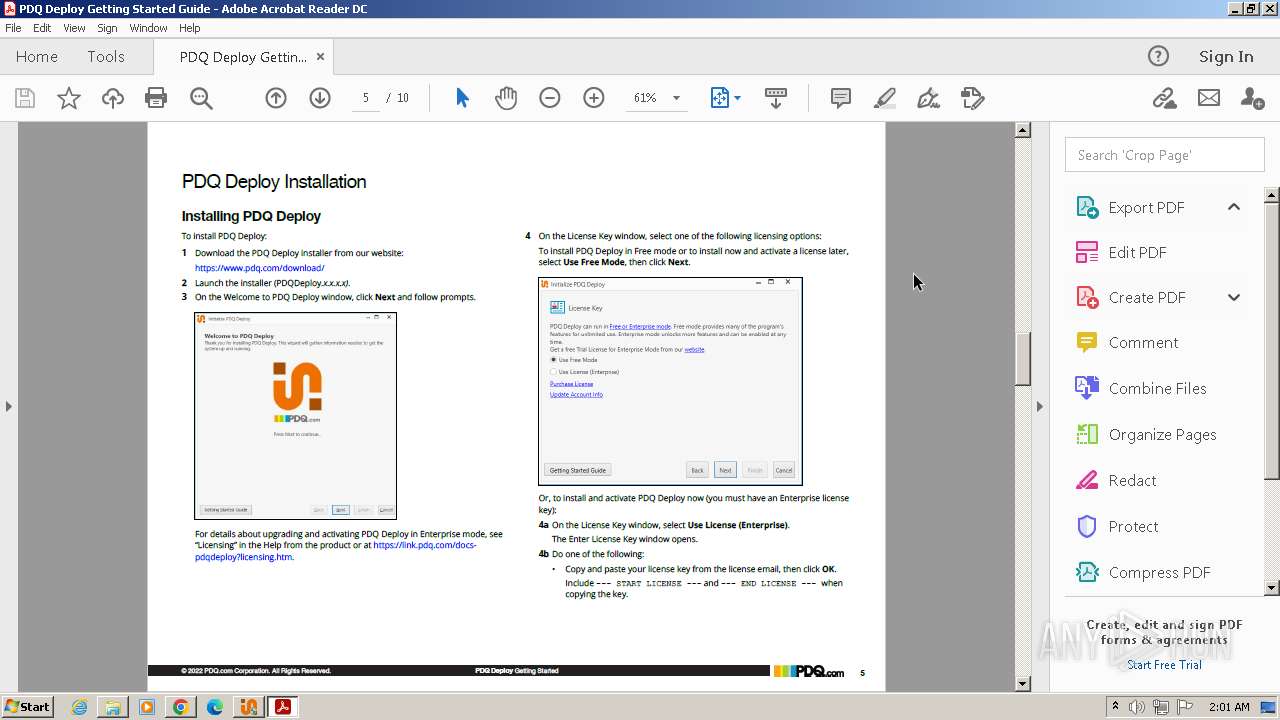Click the document scrollbar down arrow
This screenshot has width=1280, height=720.
pos(1022,684)
